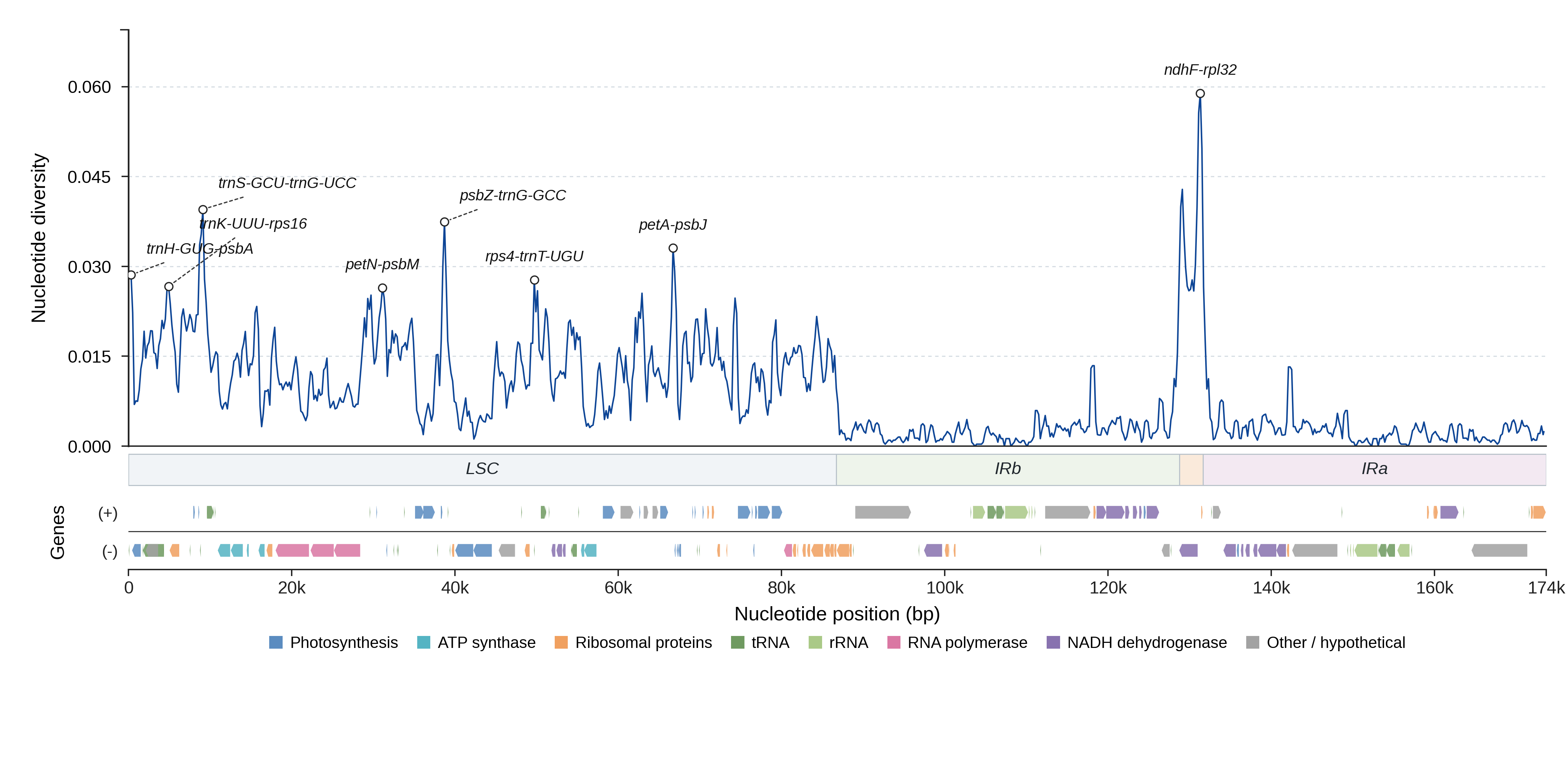Click the 160k x-axis tick label
1568x763 pixels.
1434,588
